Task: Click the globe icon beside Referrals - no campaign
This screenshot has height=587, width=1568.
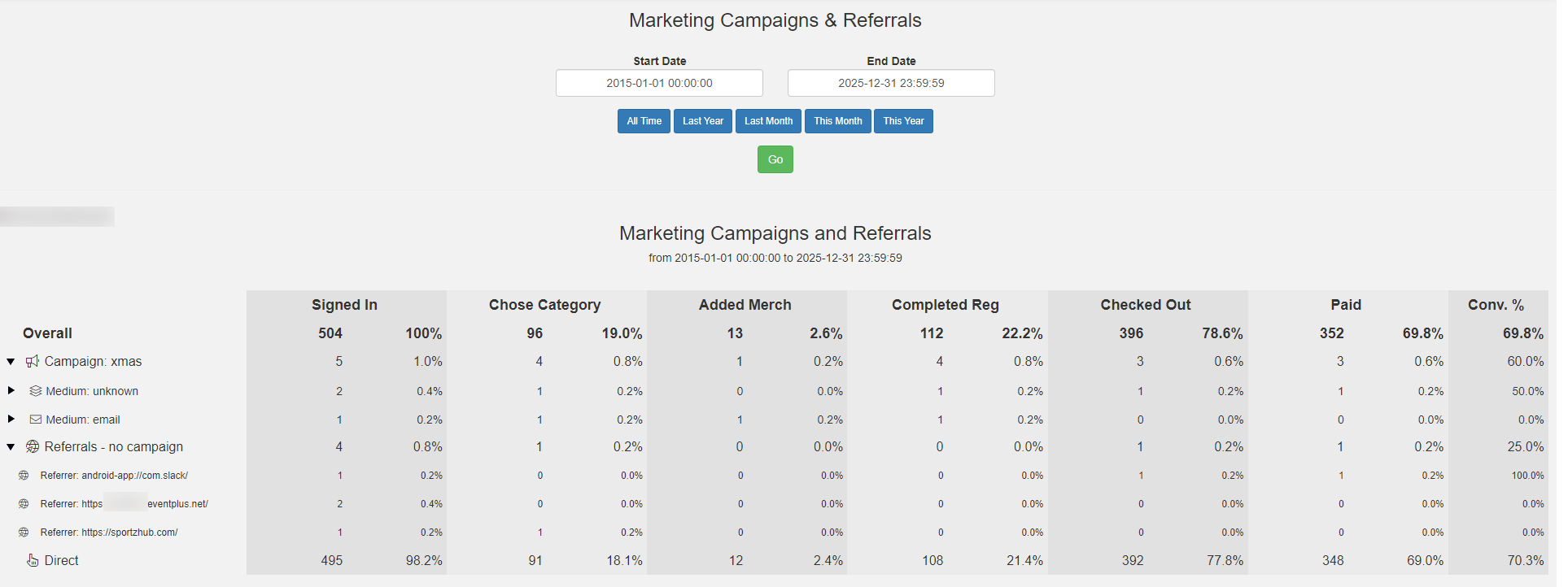Action: coord(33,446)
